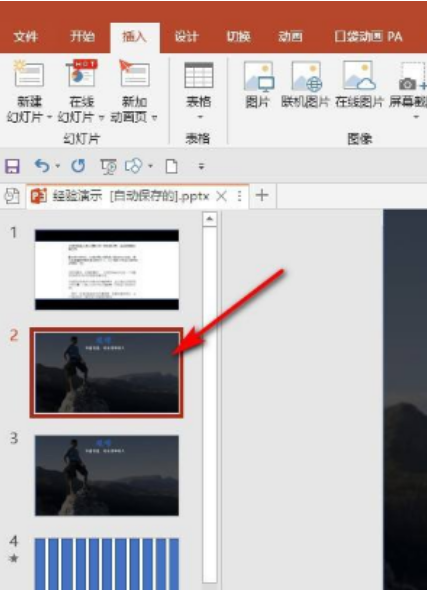Open the Undo history dropdown arrow
Screen dimensions: 427x590
point(58,166)
